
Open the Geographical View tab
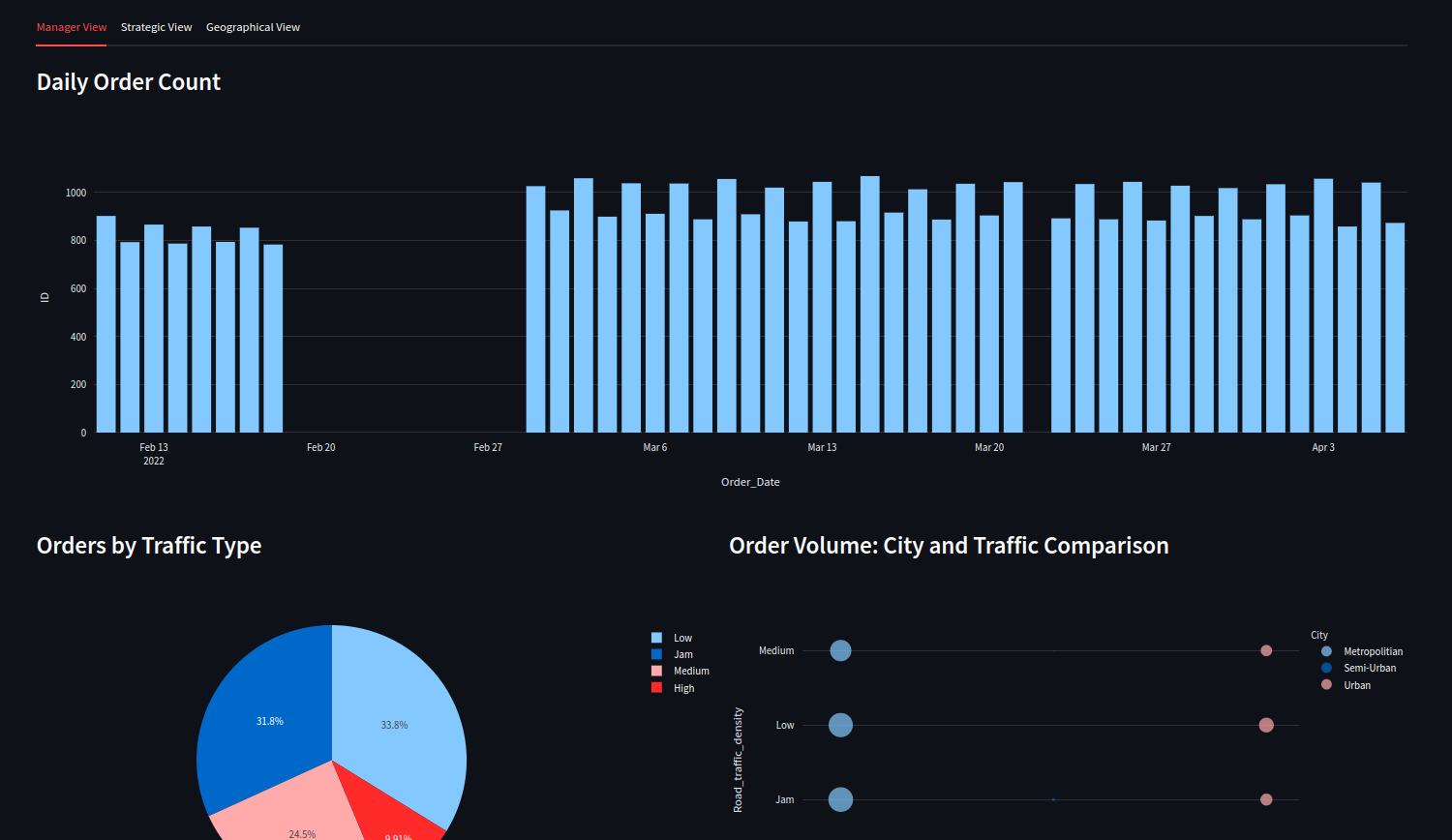[x=253, y=26]
